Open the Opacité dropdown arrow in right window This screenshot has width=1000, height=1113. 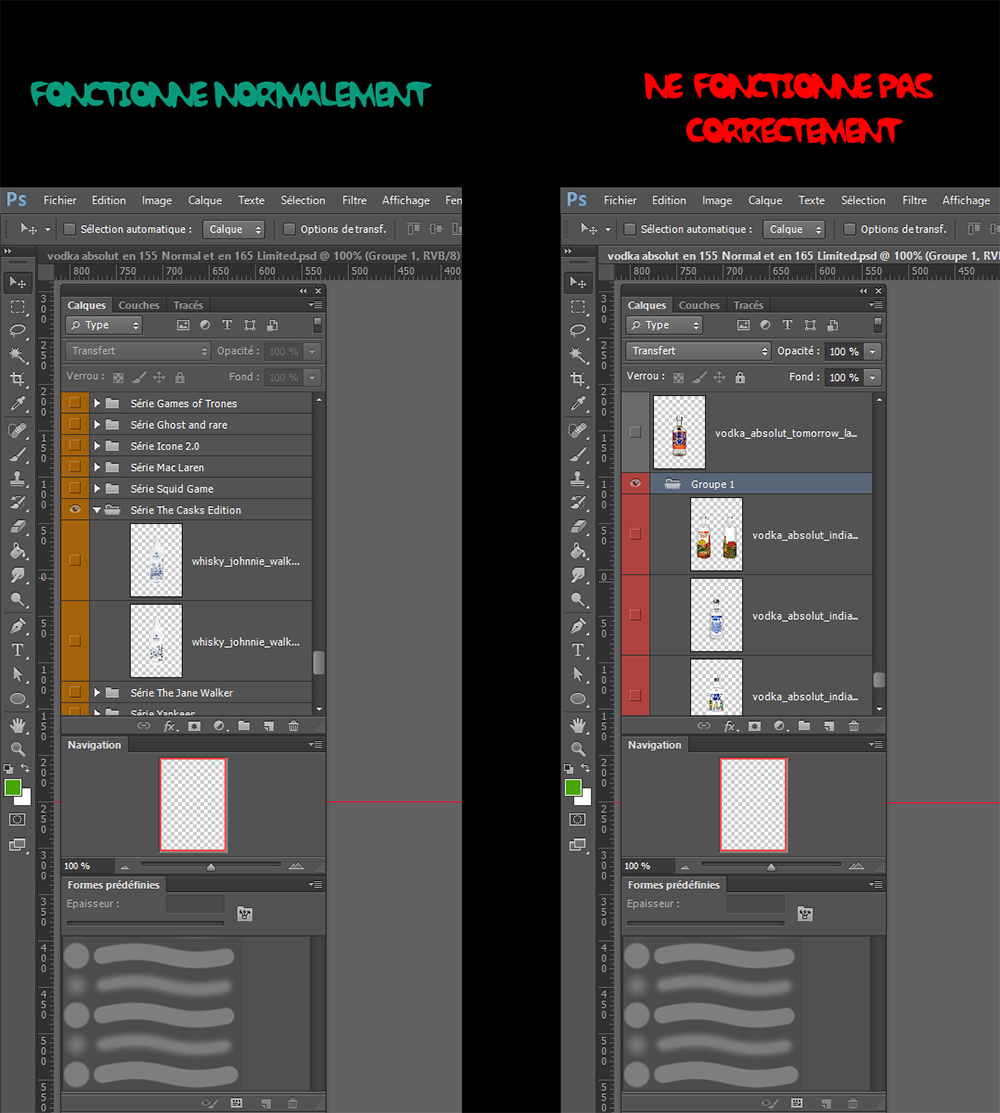point(873,351)
